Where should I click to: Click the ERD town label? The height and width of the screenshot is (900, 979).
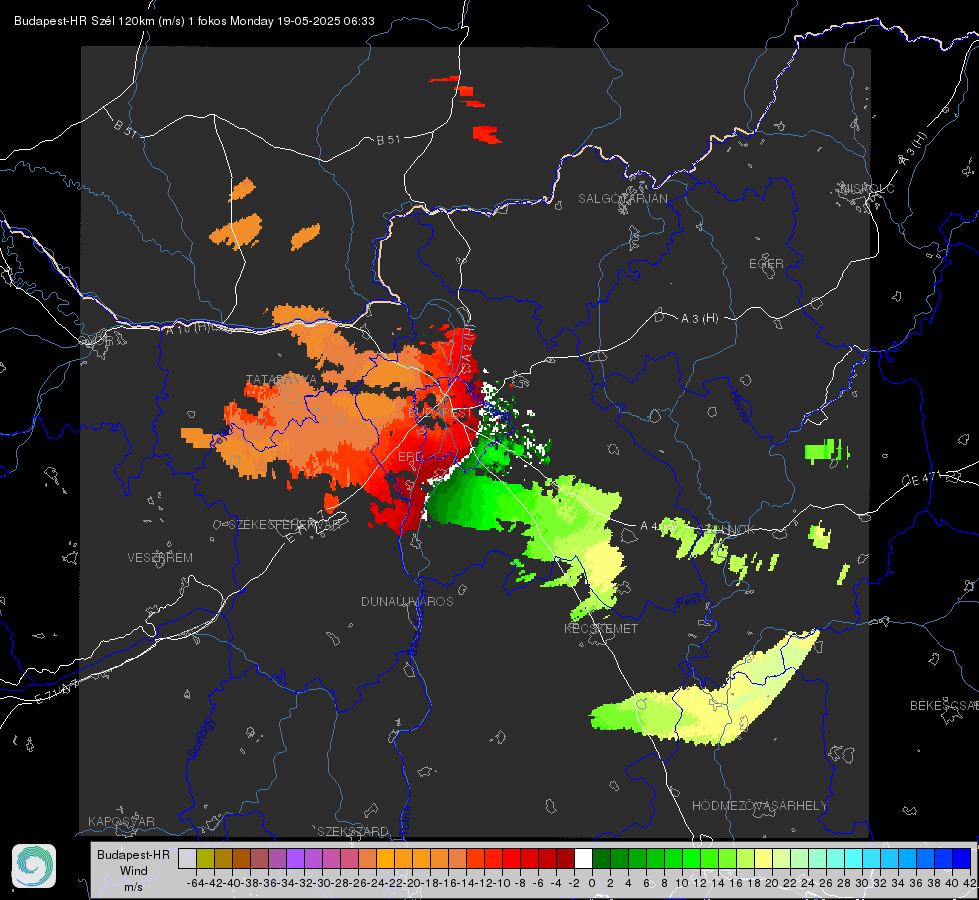pos(410,457)
